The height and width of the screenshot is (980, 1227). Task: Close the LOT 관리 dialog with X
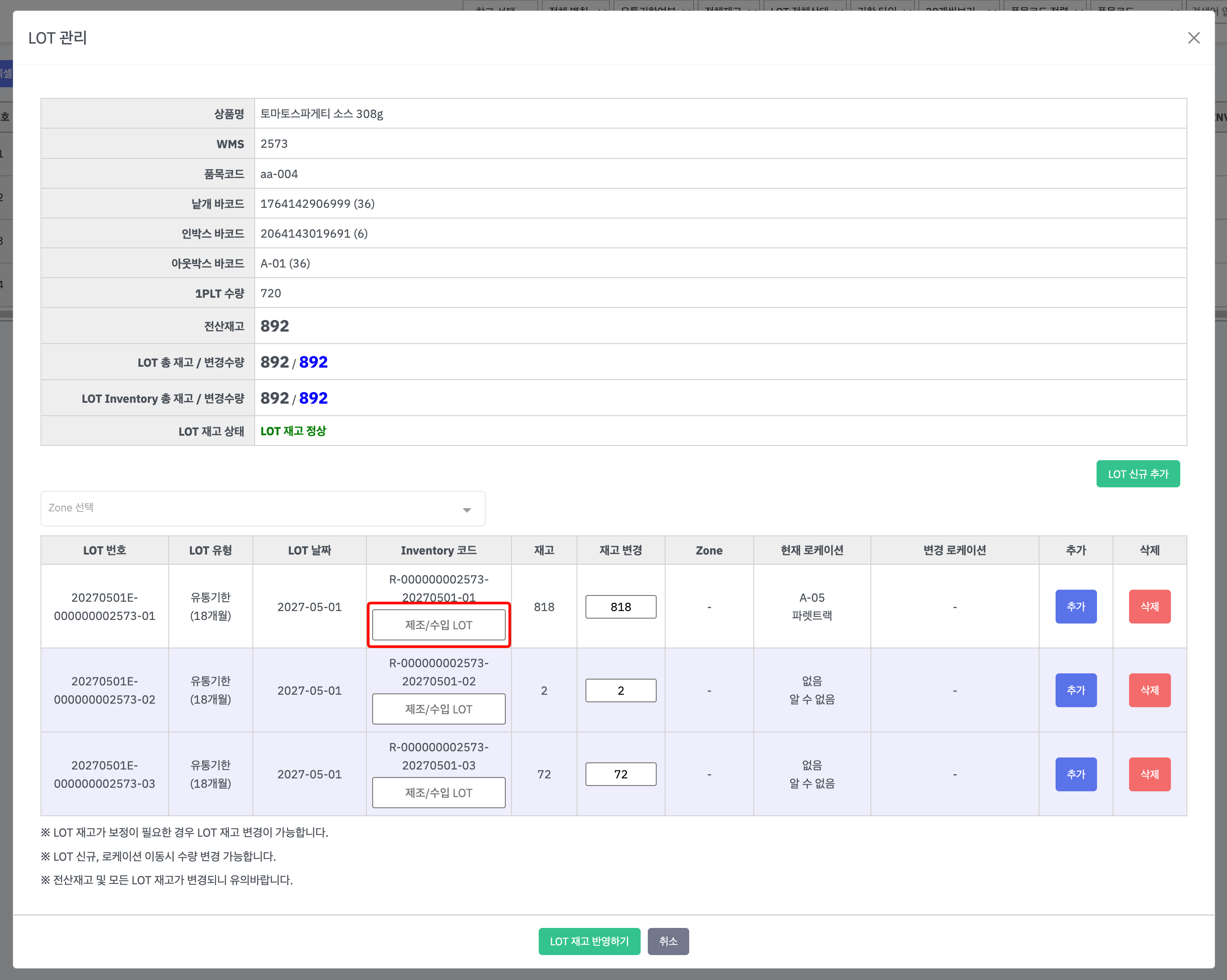click(1194, 38)
